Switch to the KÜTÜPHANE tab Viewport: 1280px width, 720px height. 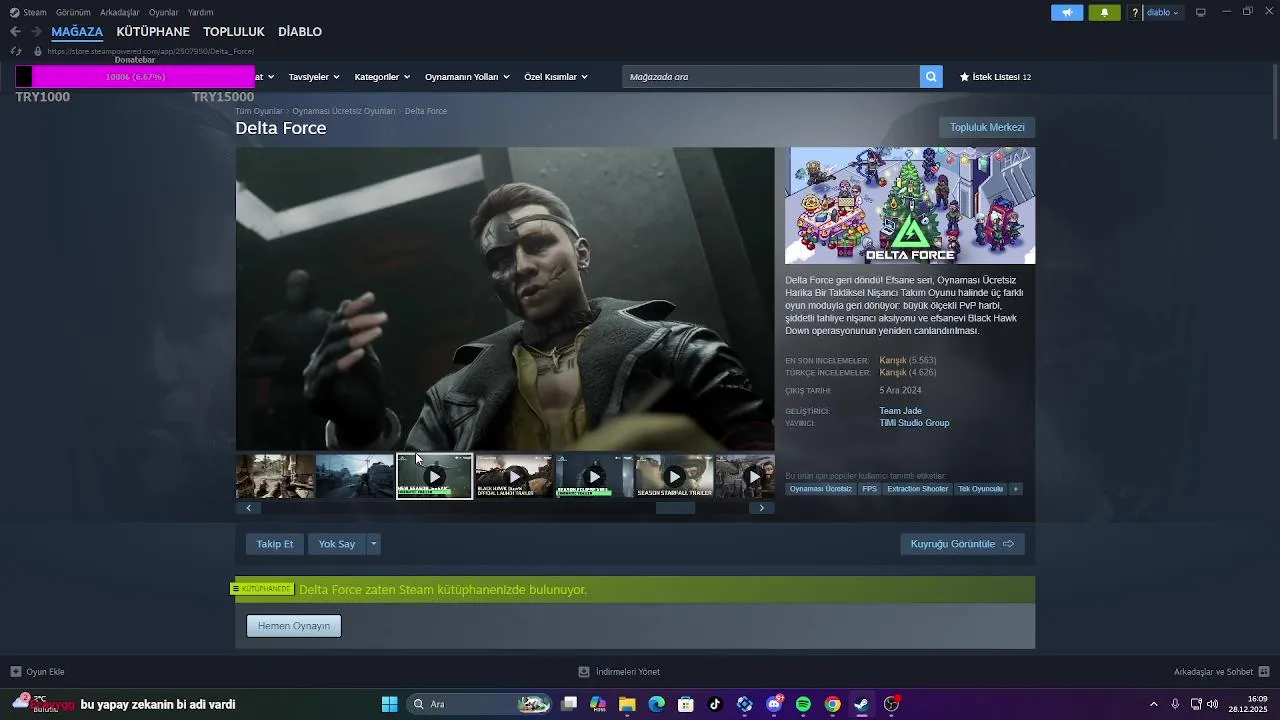pyautogui.click(x=153, y=32)
